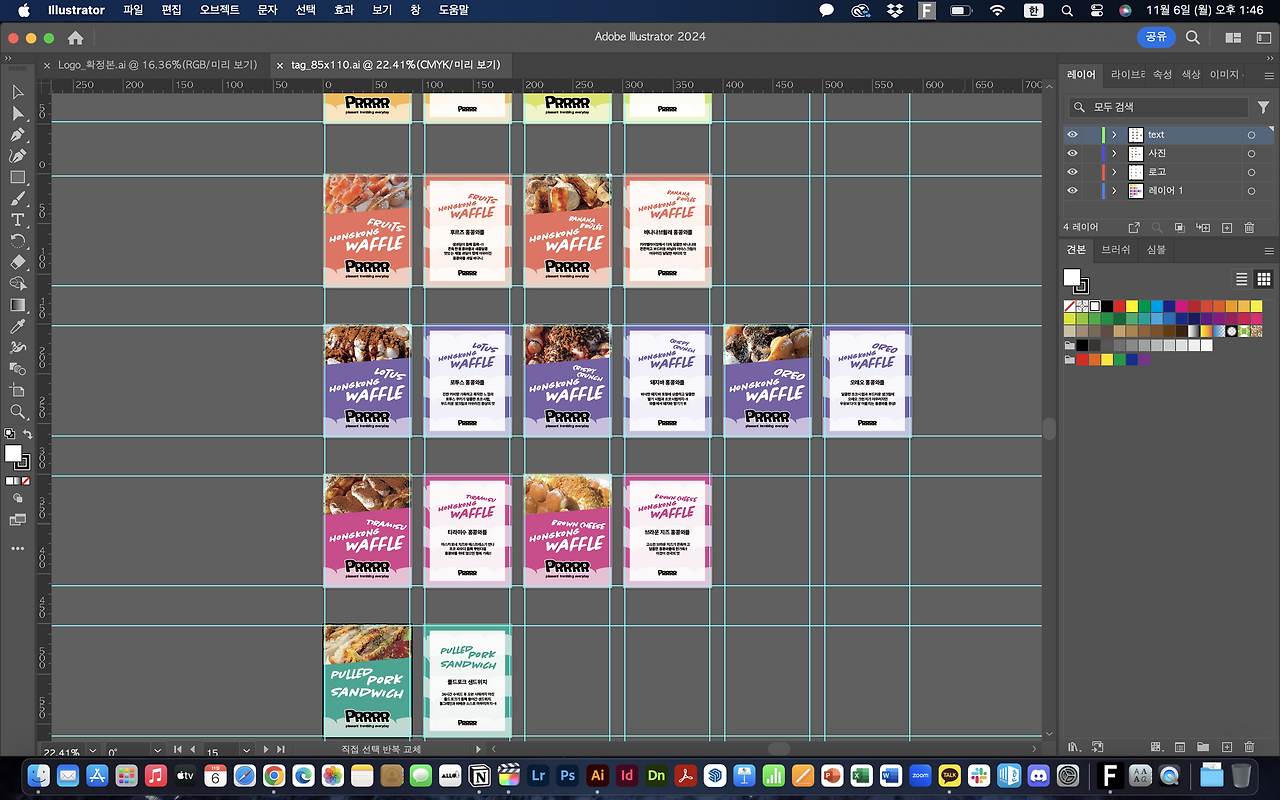Select the Selection (black arrow) tool
The image size is (1280, 800).
[x=18, y=92]
